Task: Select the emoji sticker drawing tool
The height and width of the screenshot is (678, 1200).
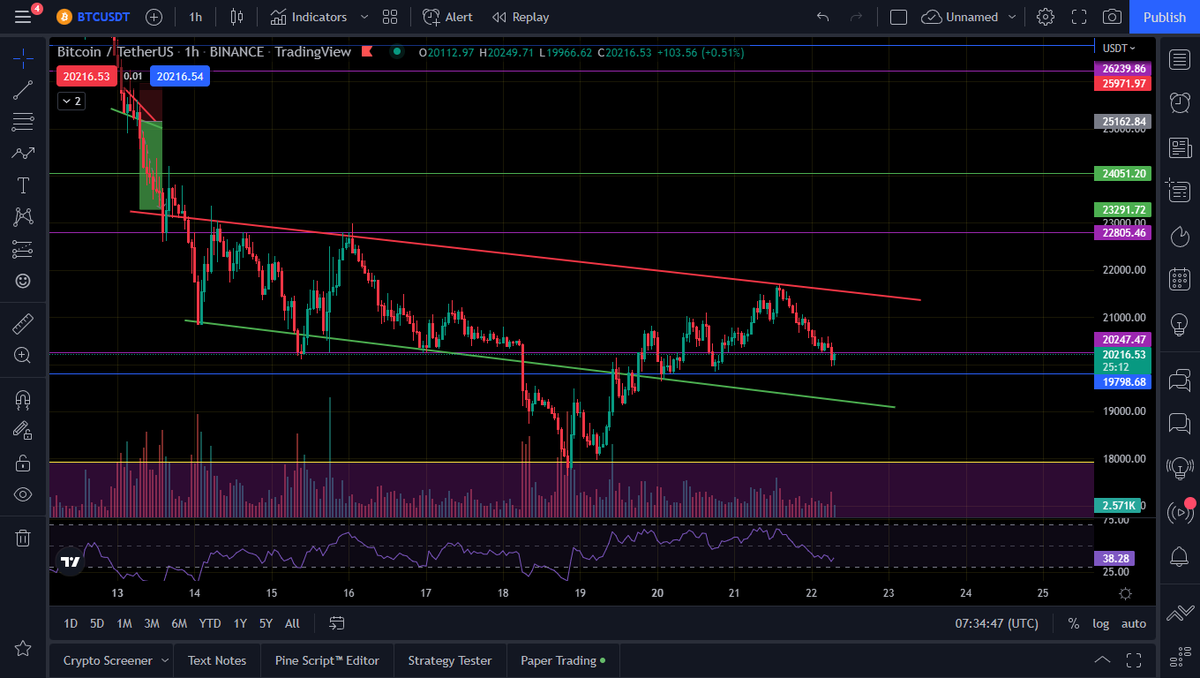Action: click(x=23, y=281)
